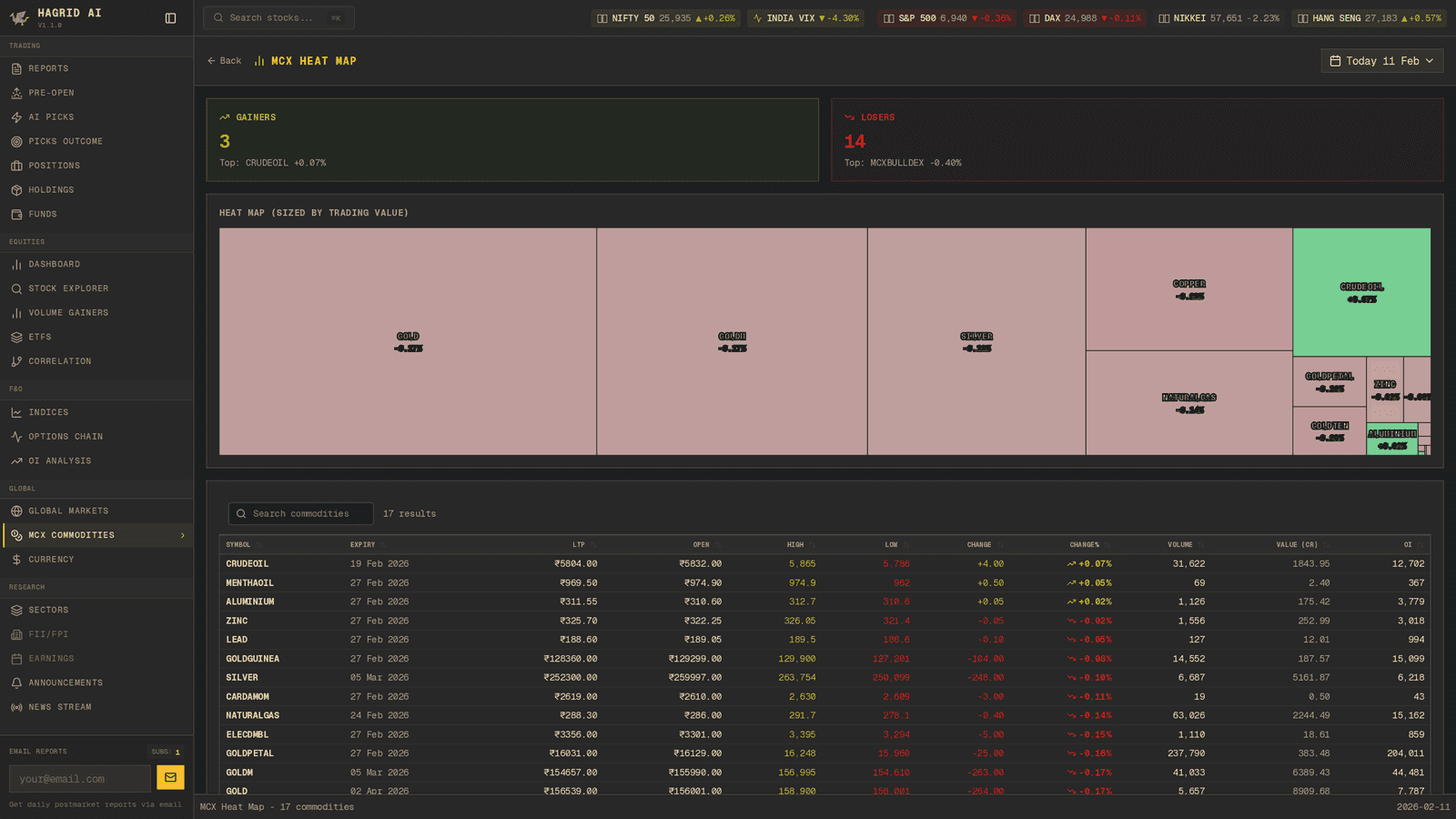The width and height of the screenshot is (1456, 819).
Task: Click the Global Markets globe icon
Action: coord(16,511)
